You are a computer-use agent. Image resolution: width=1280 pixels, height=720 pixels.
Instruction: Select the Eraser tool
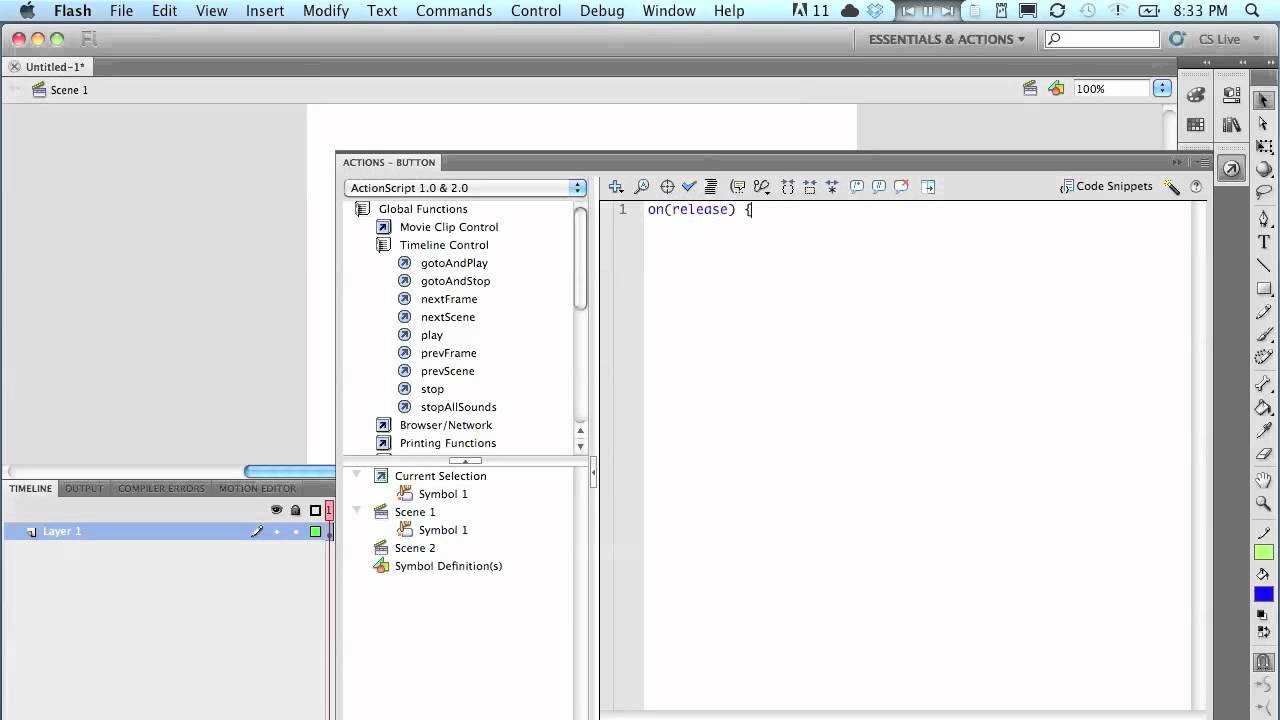click(x=1264, y=454)
